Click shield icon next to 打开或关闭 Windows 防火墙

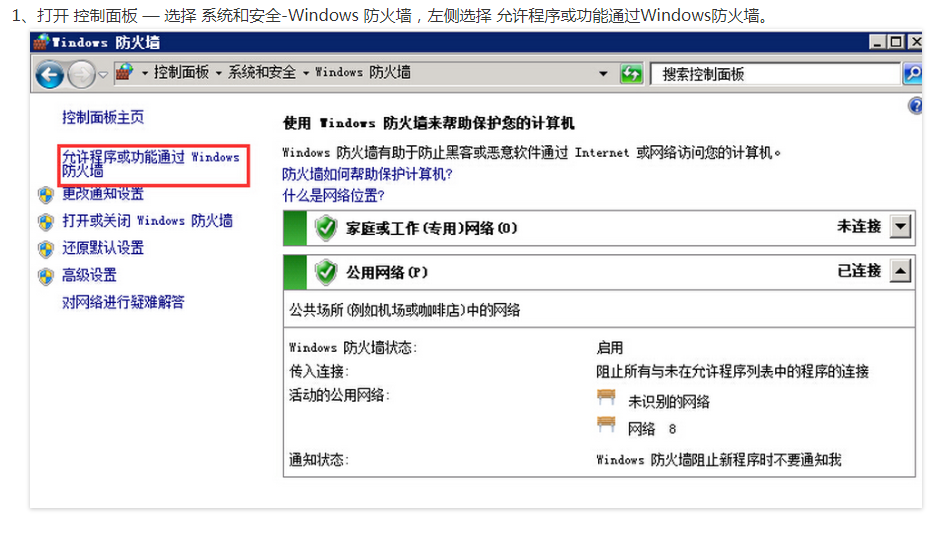(x=46, y=222)
